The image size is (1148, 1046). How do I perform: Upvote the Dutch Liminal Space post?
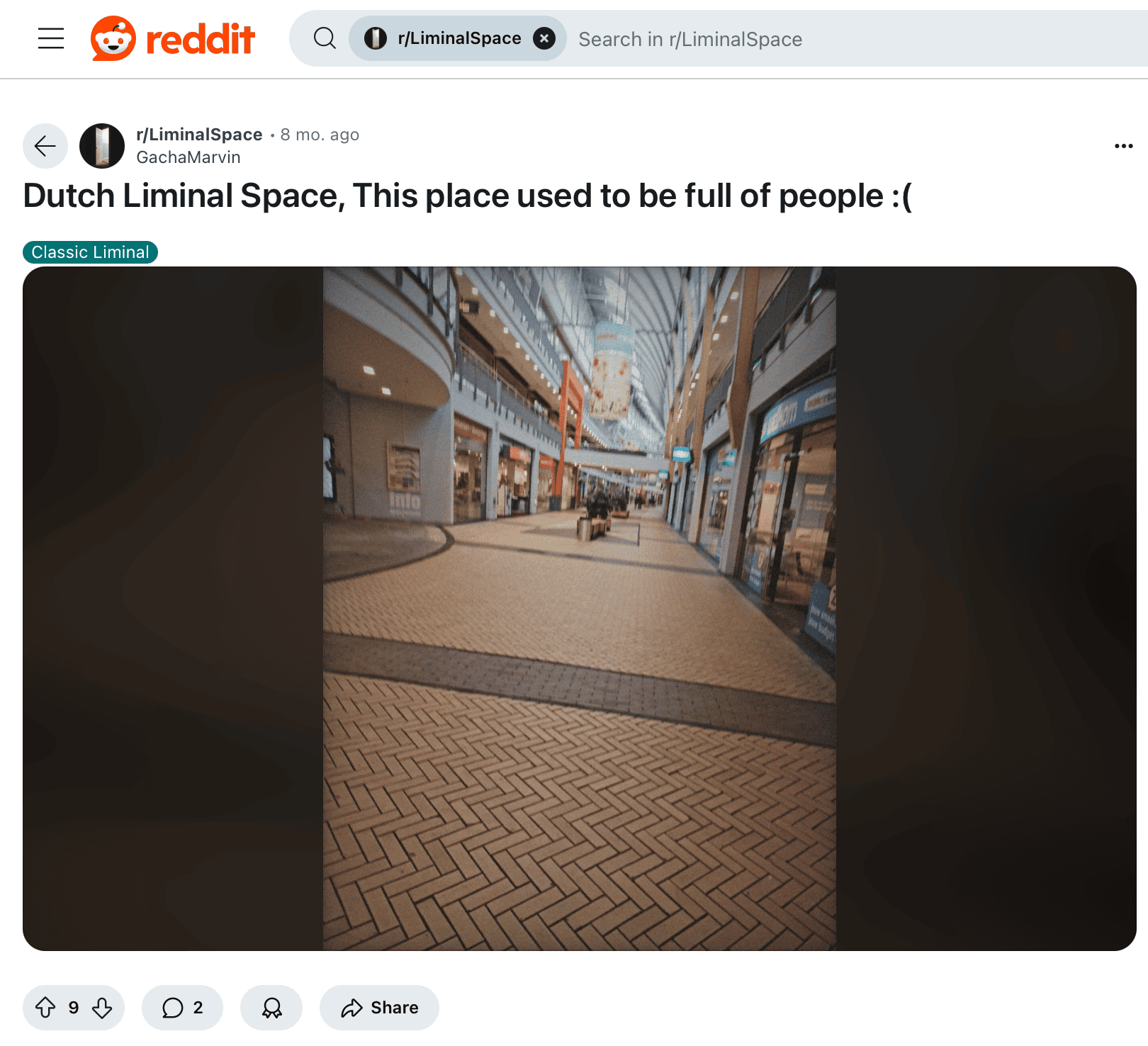pos(45,1007)
